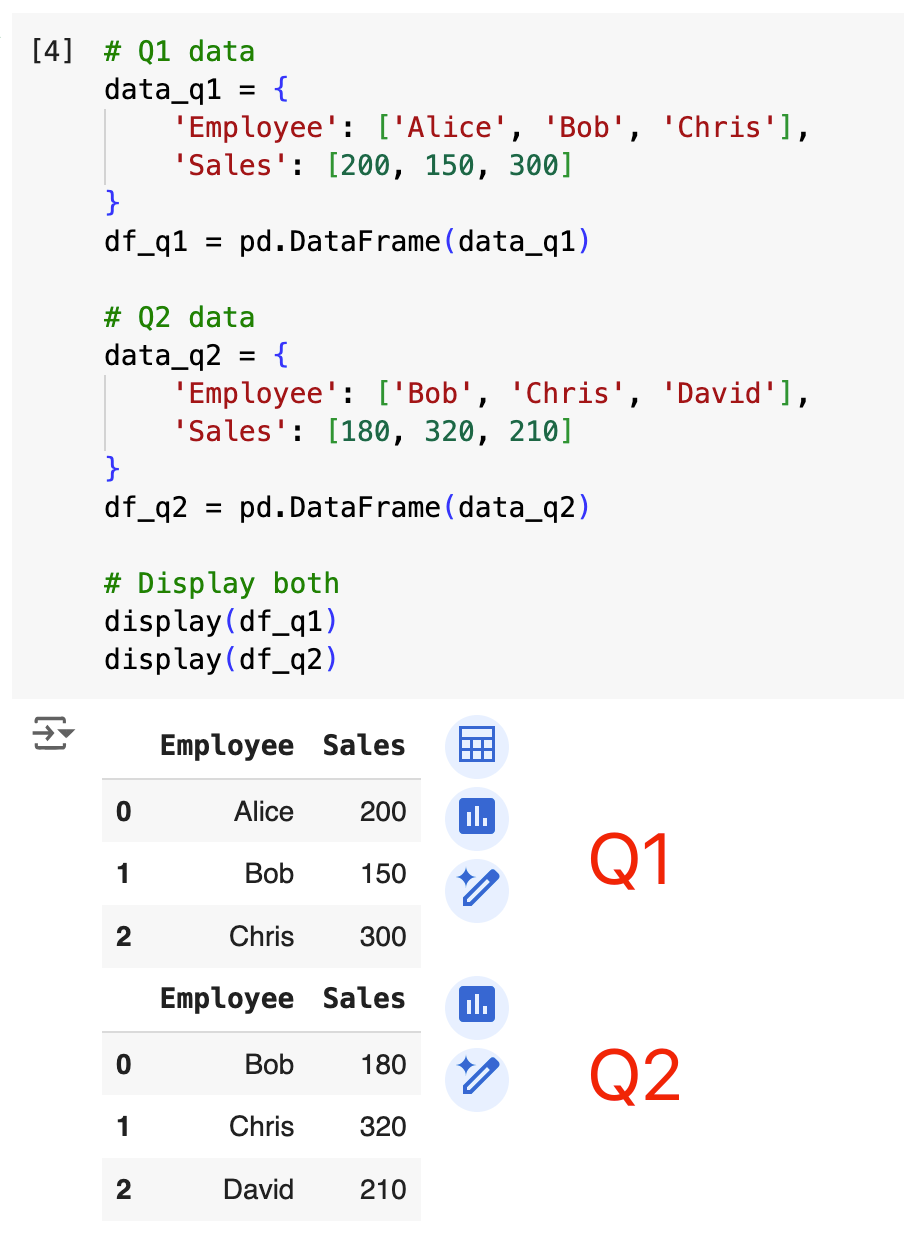This screenshot has width=904, height=1238.
Task: Place cursor on the display(df_q2) line
Action: pyautogui.click(x=220, y=659)
